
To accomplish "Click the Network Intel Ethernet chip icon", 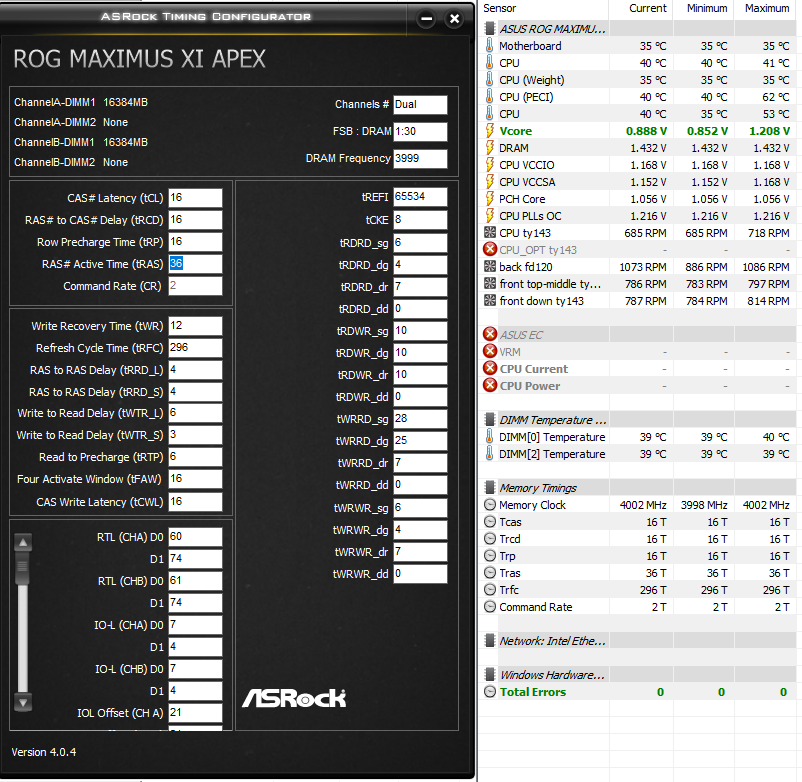I will point(489,641).
